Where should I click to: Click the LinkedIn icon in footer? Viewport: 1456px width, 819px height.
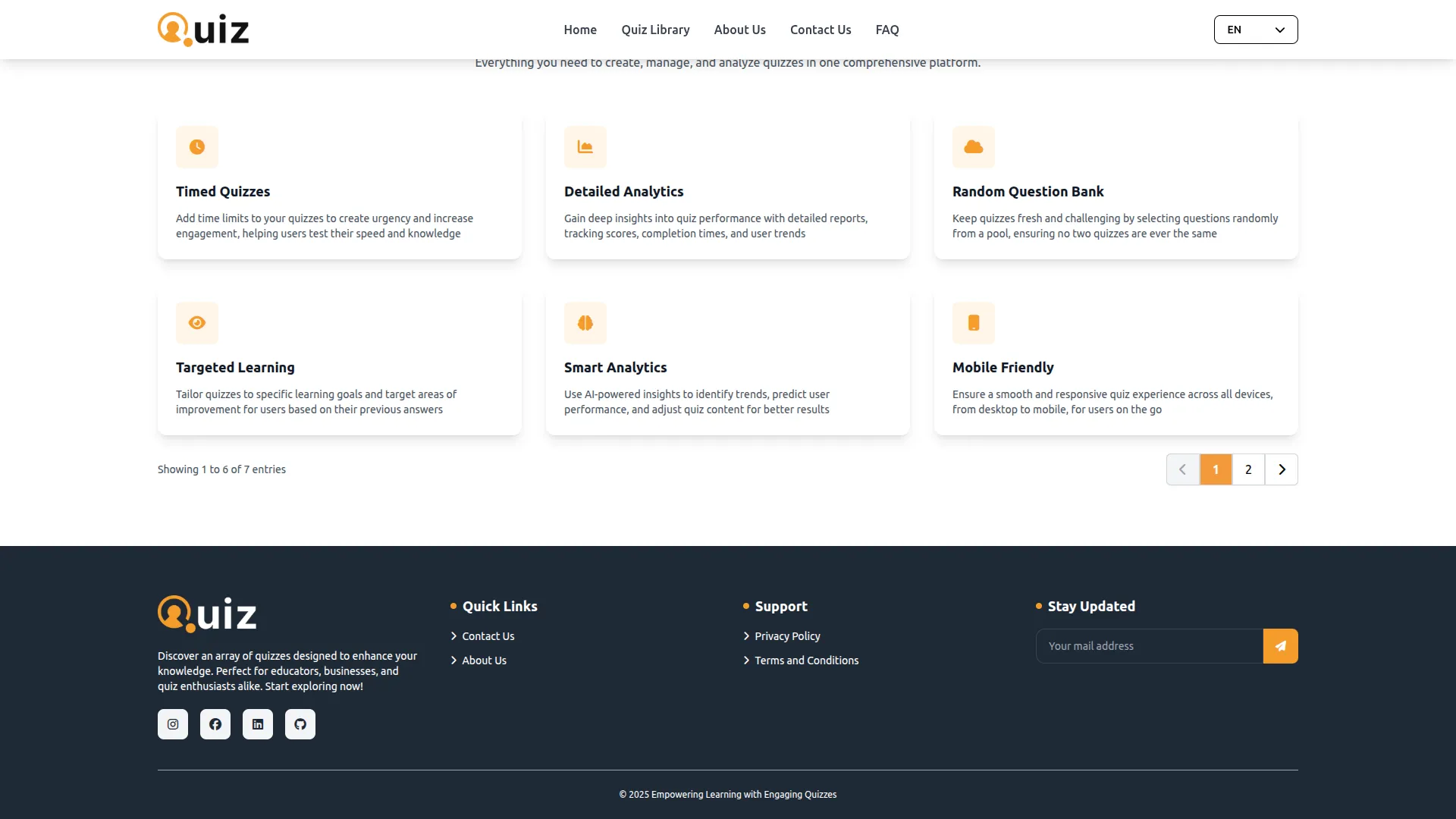[258, 724]
